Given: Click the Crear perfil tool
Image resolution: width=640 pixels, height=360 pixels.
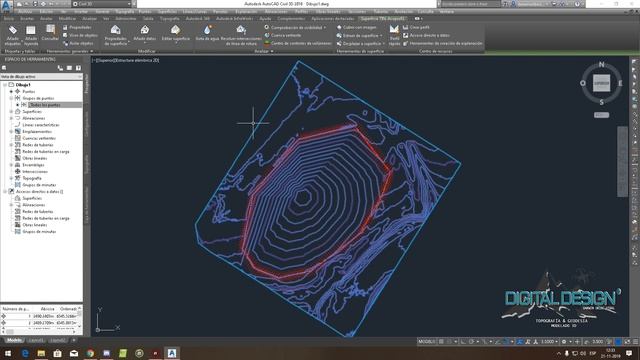Looking at the screenshot, I should tap(416, 27).
